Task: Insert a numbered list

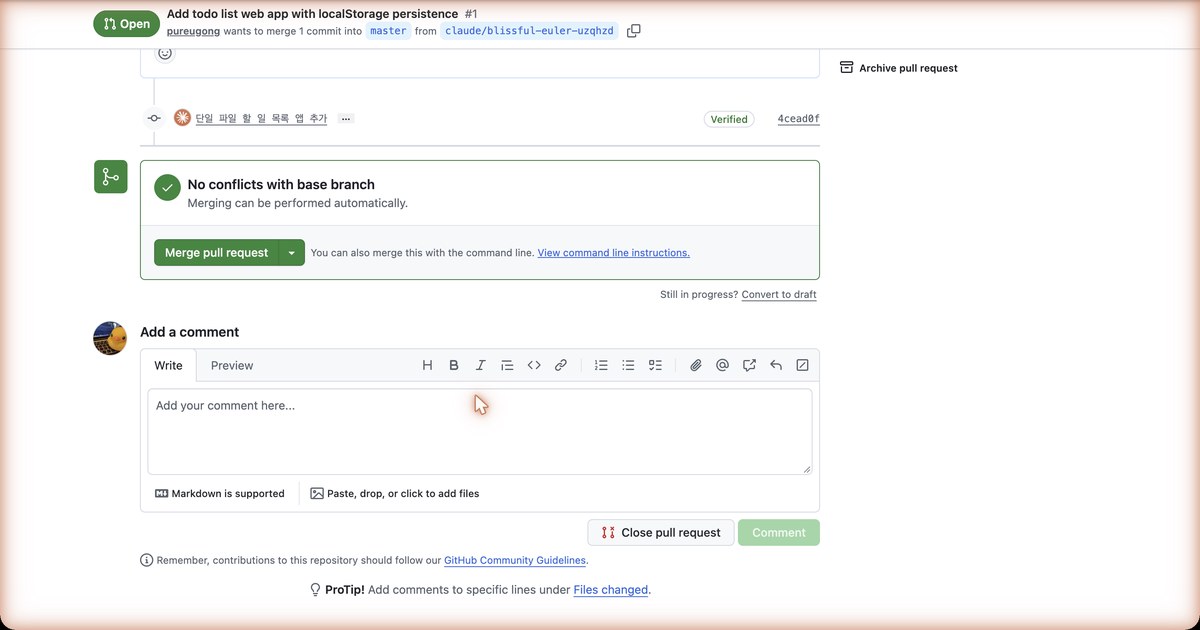Action: pyautogui.click(x=601, y=365)
